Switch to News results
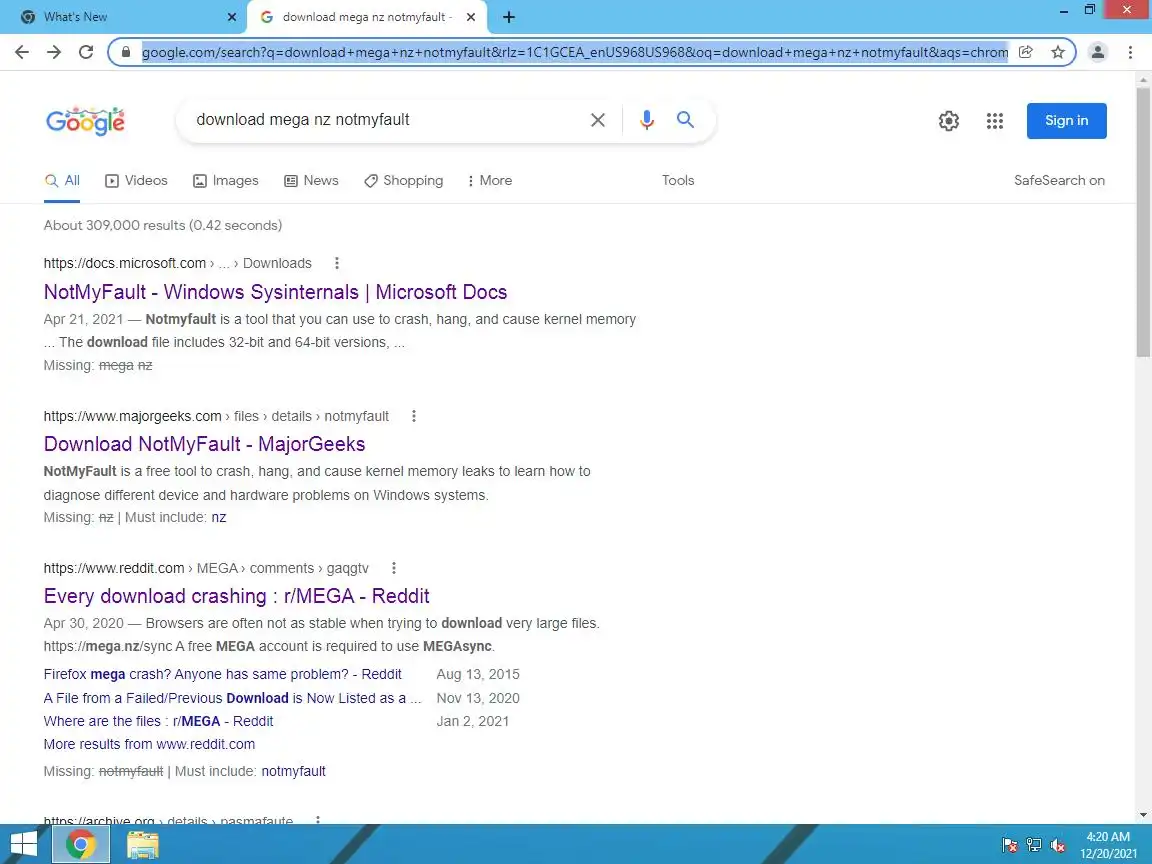 [x=312, y=181]
